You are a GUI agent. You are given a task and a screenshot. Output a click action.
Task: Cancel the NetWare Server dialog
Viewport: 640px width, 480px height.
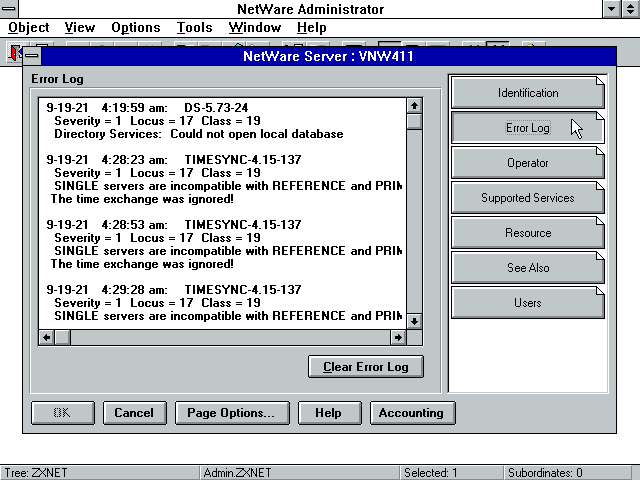pos(135,413)
